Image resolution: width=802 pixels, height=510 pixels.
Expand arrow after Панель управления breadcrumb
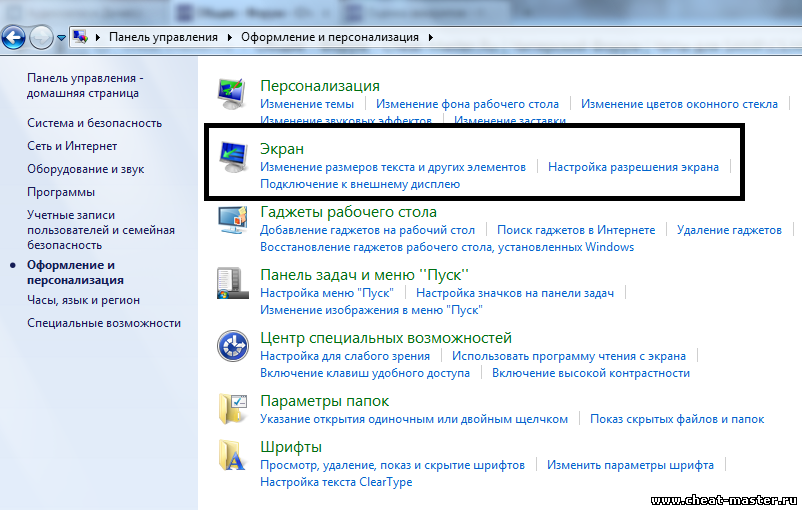click(229, 37)
